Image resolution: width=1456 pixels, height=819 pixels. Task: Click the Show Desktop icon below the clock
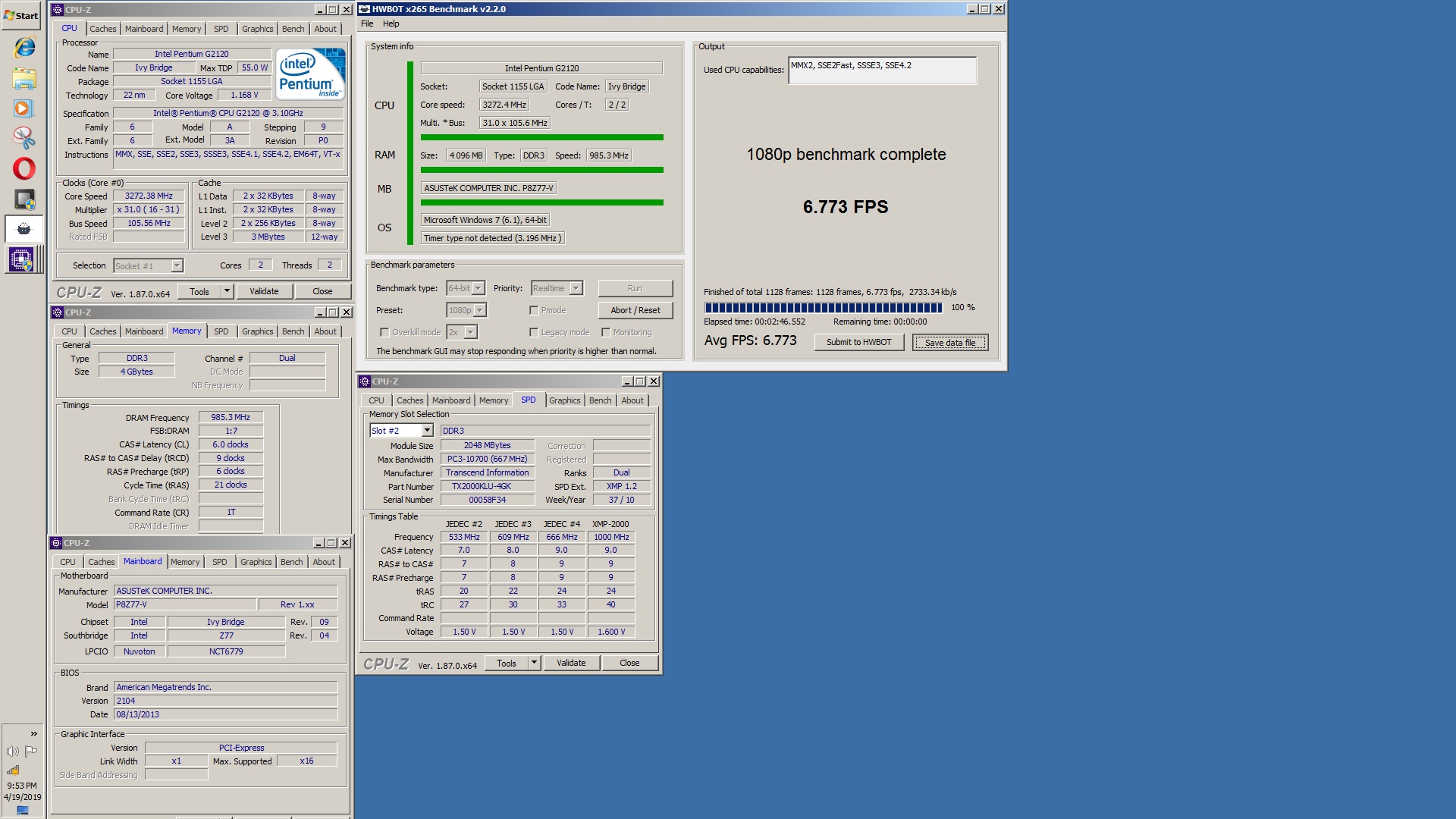click(23, 811)
